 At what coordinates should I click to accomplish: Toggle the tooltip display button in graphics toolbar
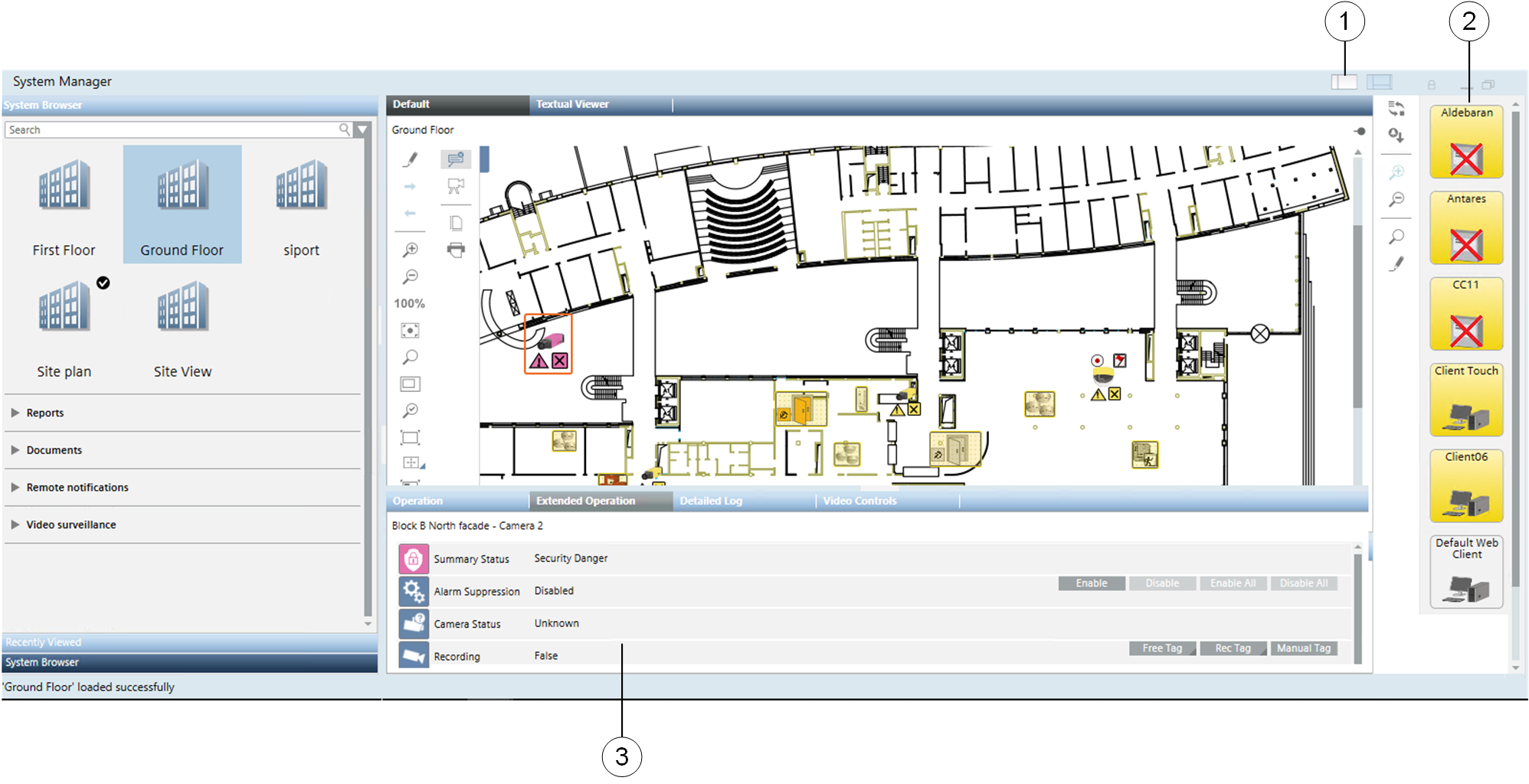(456, 159)
